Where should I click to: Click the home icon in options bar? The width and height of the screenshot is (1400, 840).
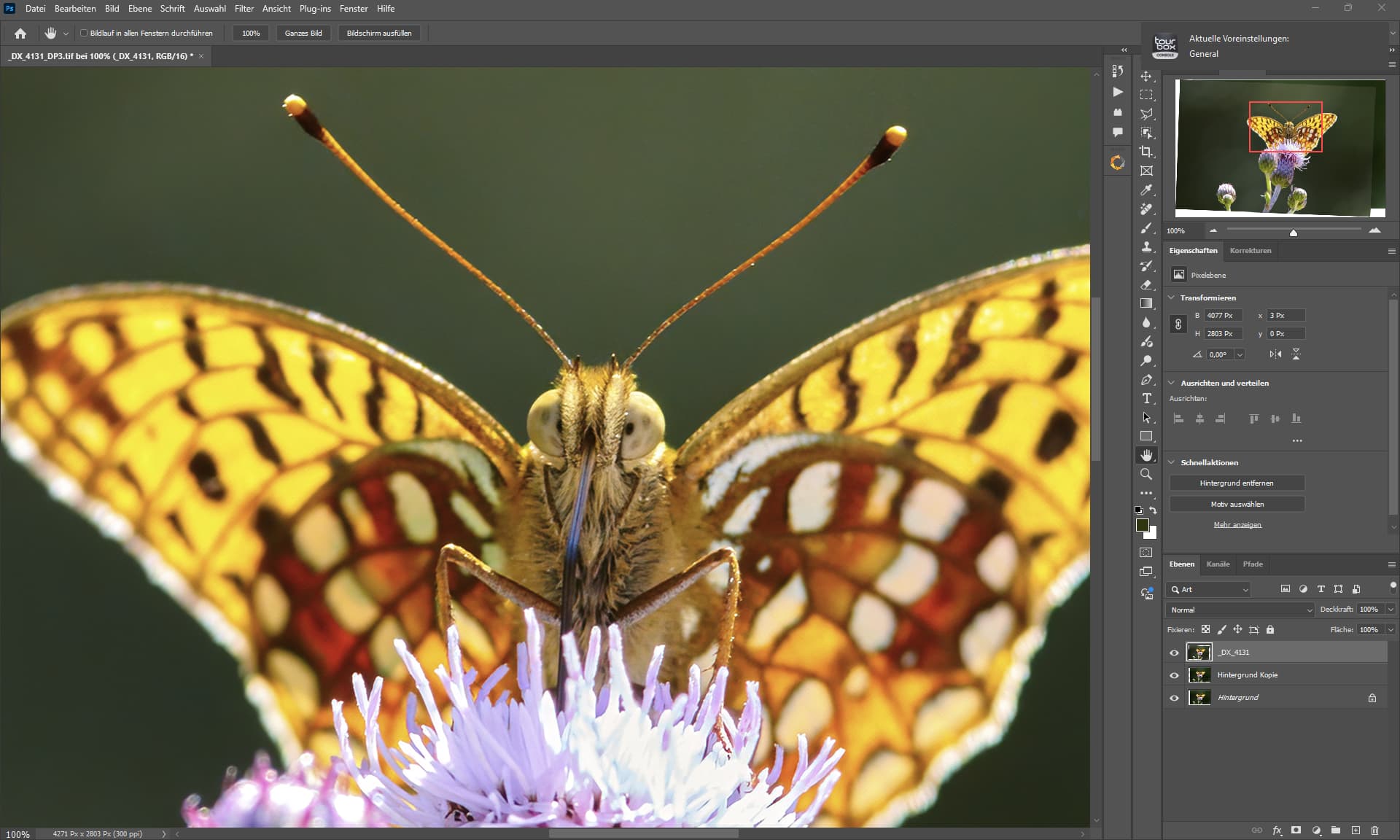[x=20, y=33]
